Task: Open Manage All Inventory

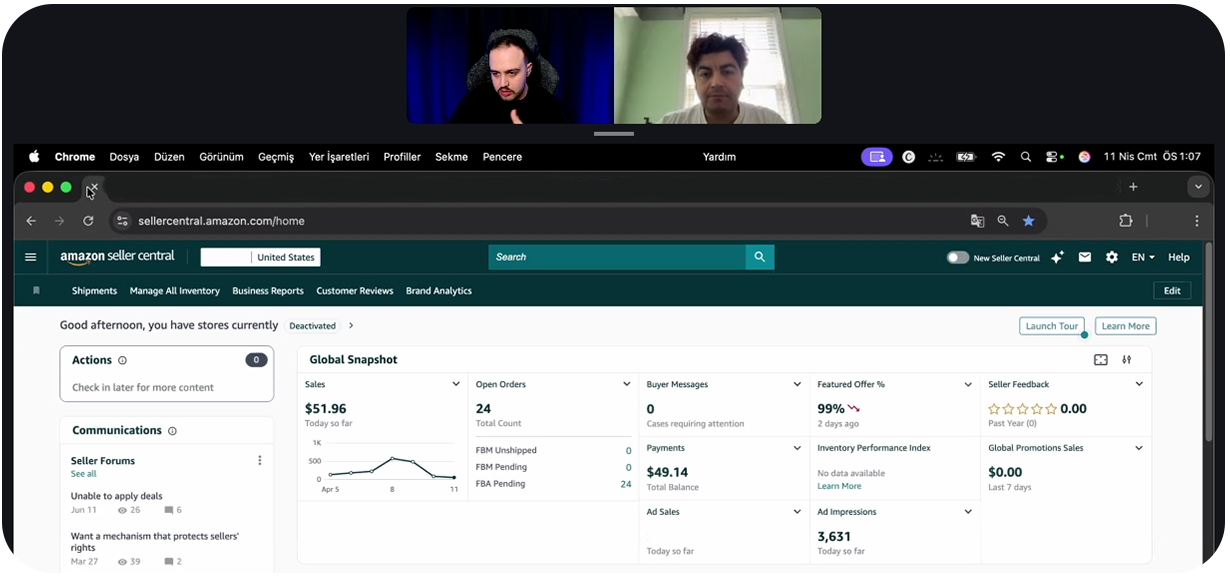Action: pyautogui.click(x=175, y=291)
